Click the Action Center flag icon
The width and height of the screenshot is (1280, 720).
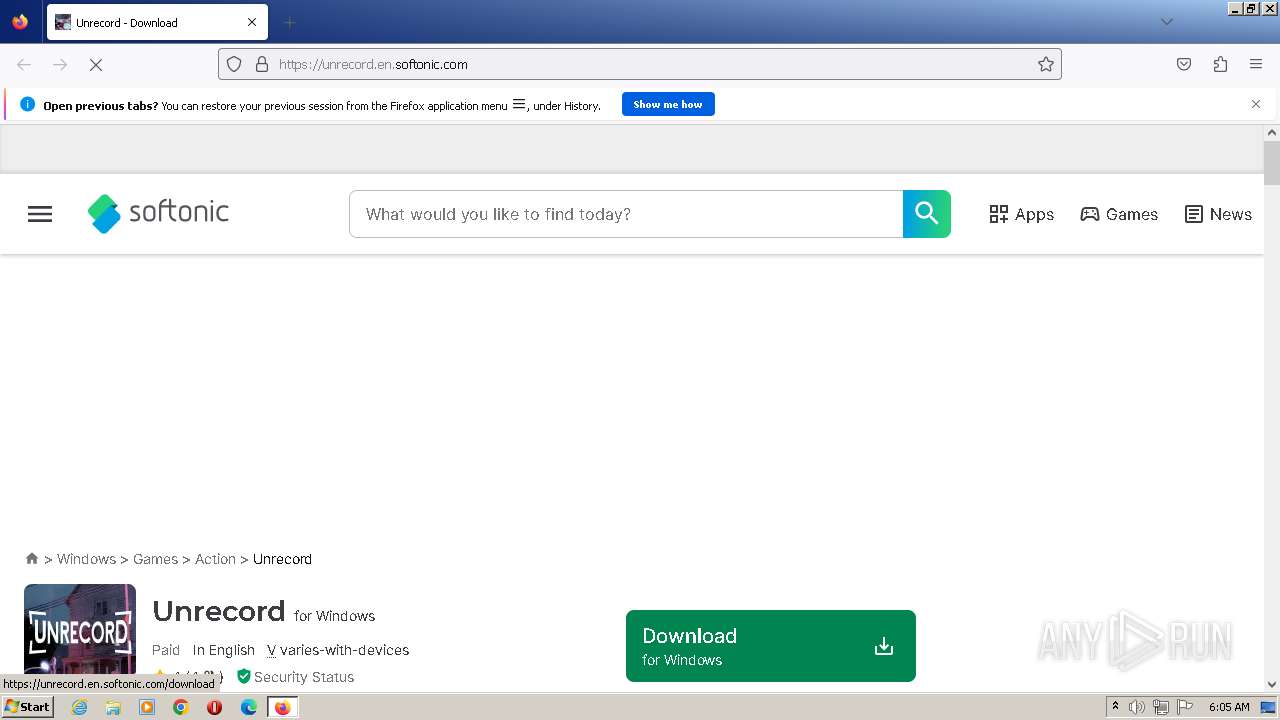pos(1185,707)
